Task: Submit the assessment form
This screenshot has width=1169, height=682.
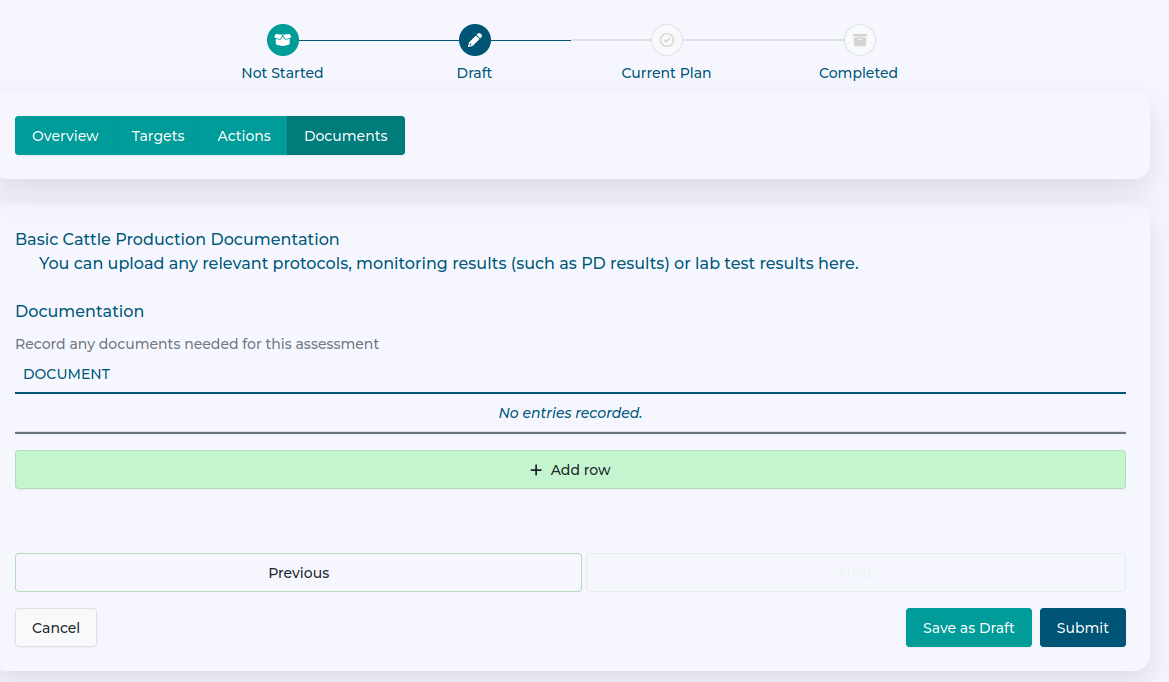Action: (1082, 628)
